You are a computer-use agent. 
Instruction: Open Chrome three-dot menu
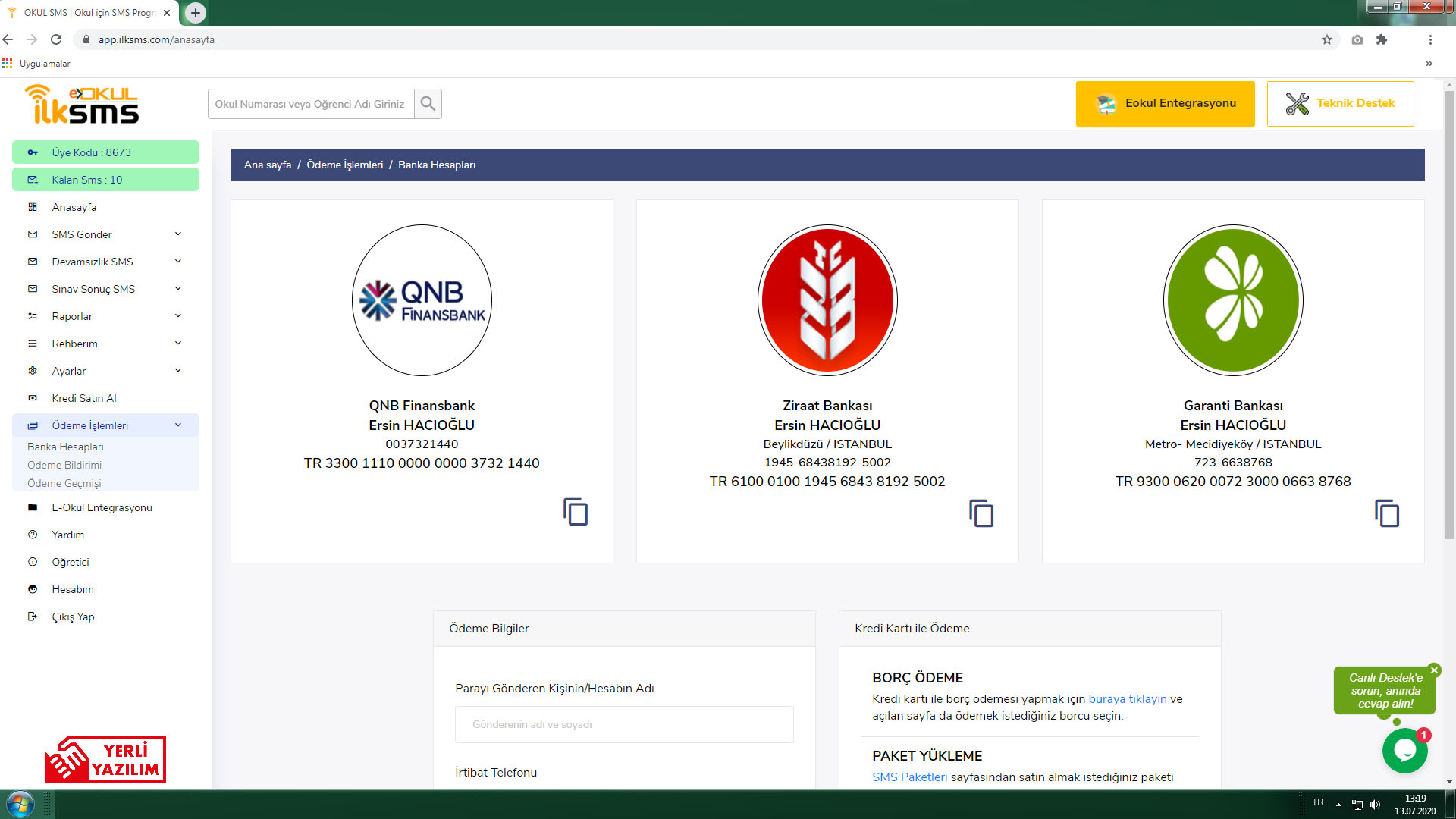[1430, 39]
